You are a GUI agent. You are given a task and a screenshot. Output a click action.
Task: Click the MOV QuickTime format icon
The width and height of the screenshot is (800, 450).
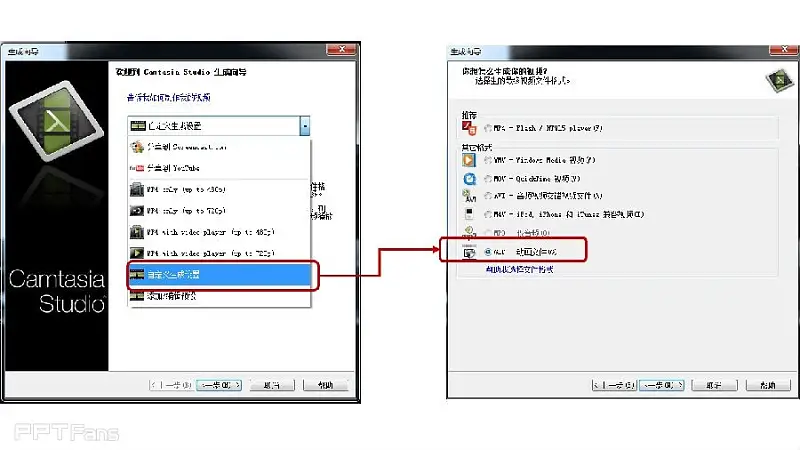coord(469,179)
